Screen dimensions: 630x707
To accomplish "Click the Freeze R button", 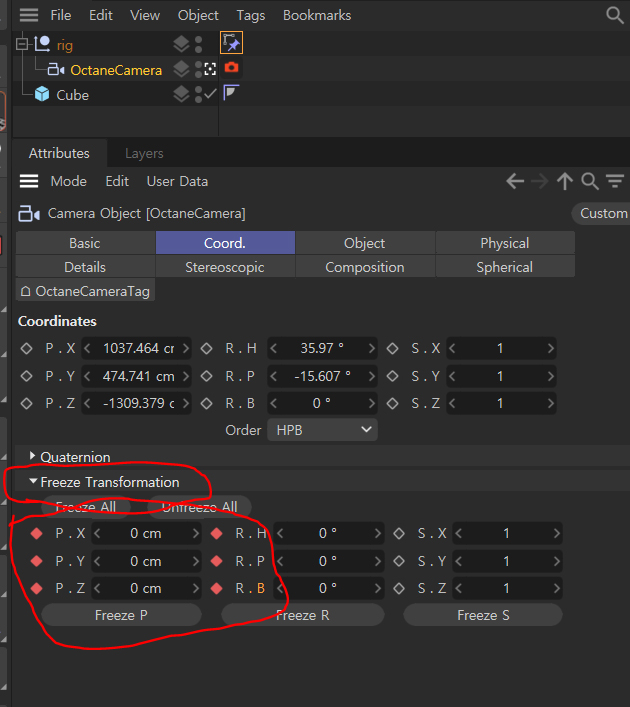I will tap(303, 615).
